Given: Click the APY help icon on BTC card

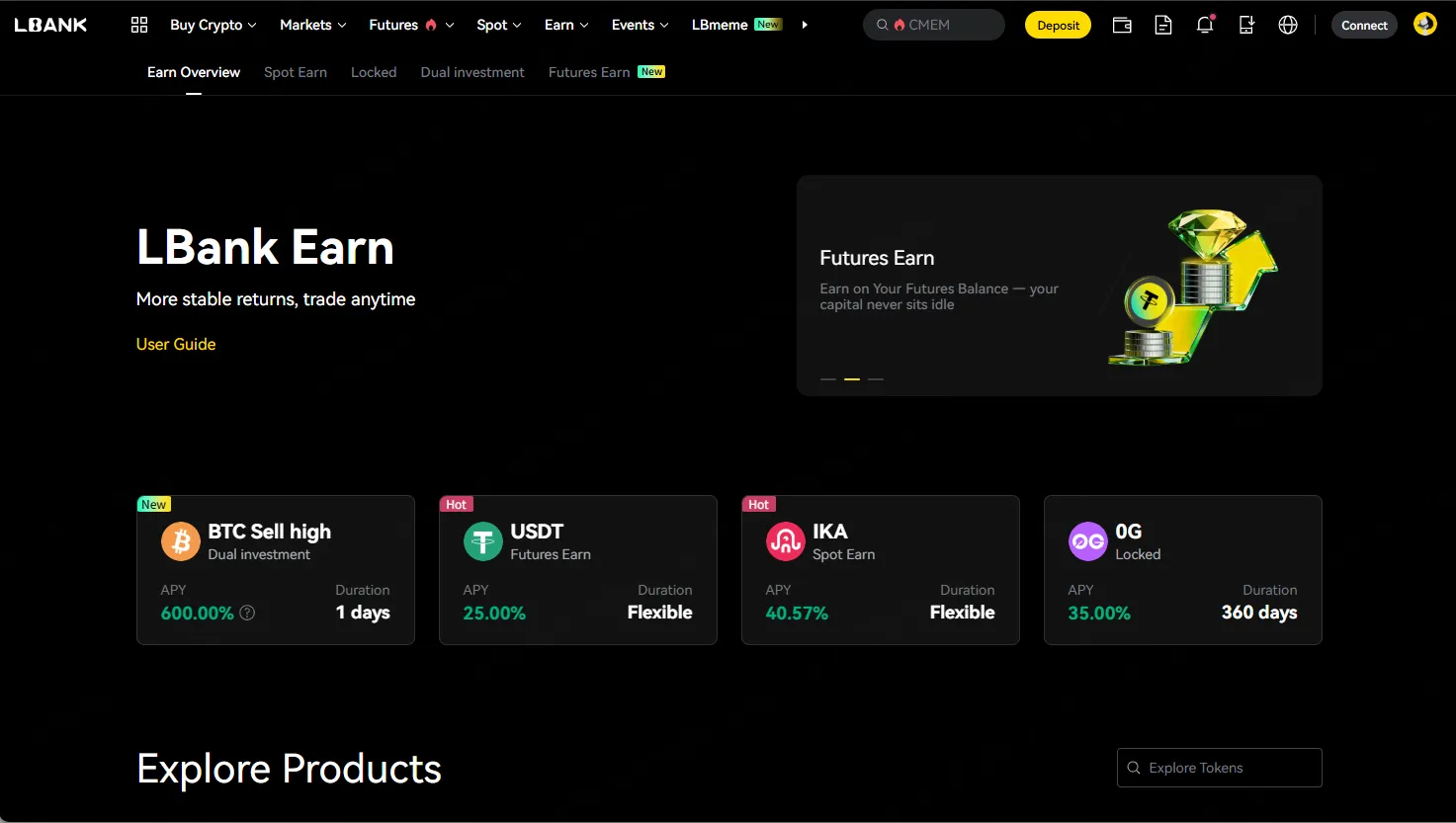Looking at the screenshot, I should (248, 613).
